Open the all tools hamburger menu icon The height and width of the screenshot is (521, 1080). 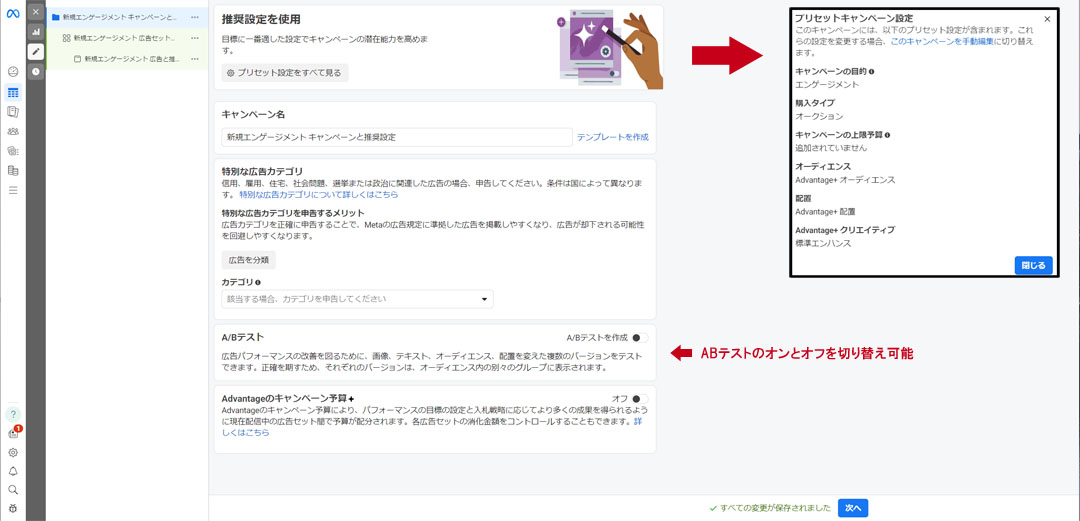coord(12,190)
